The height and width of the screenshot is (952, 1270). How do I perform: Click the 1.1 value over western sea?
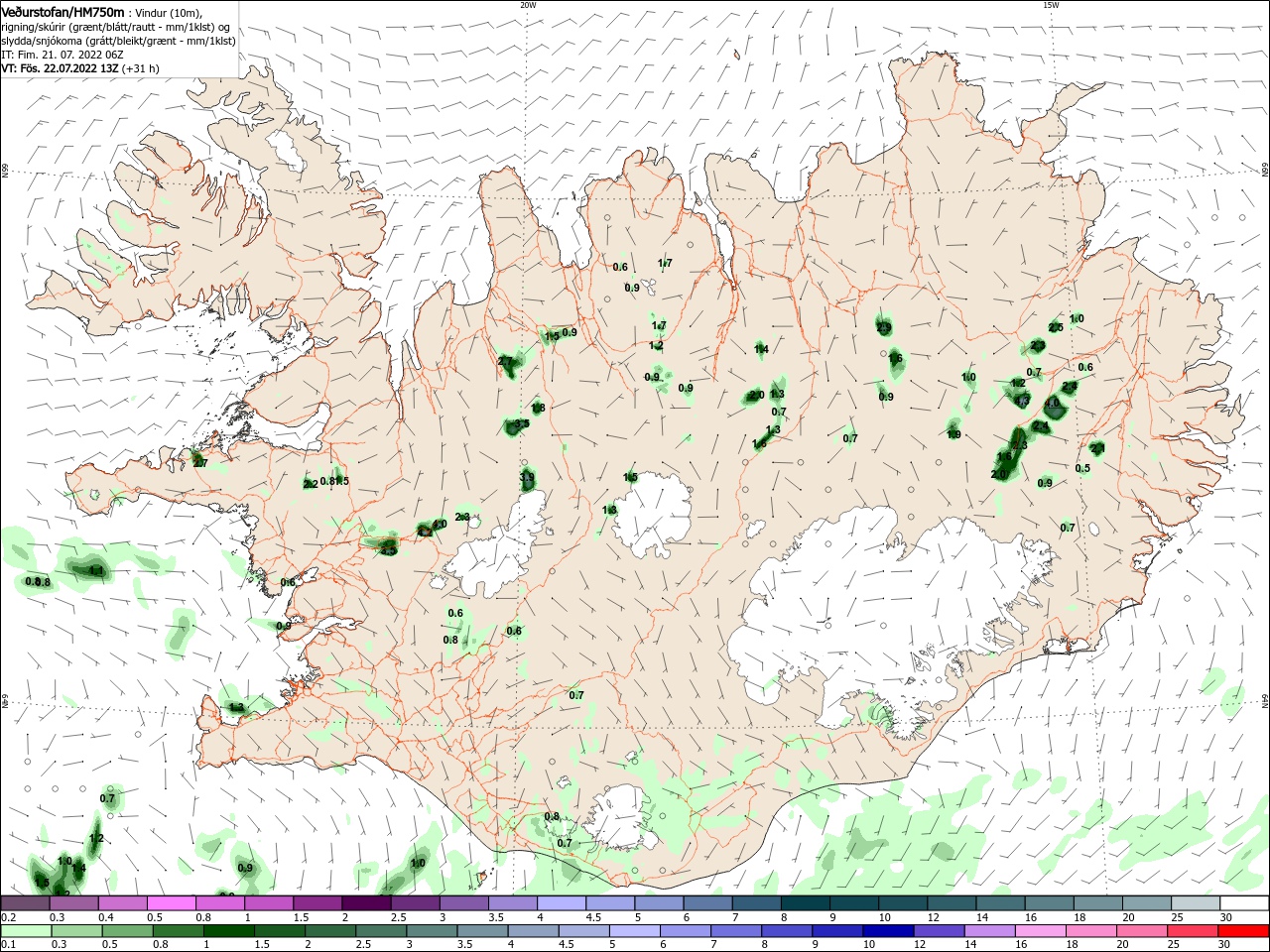(x=96, y=571)
